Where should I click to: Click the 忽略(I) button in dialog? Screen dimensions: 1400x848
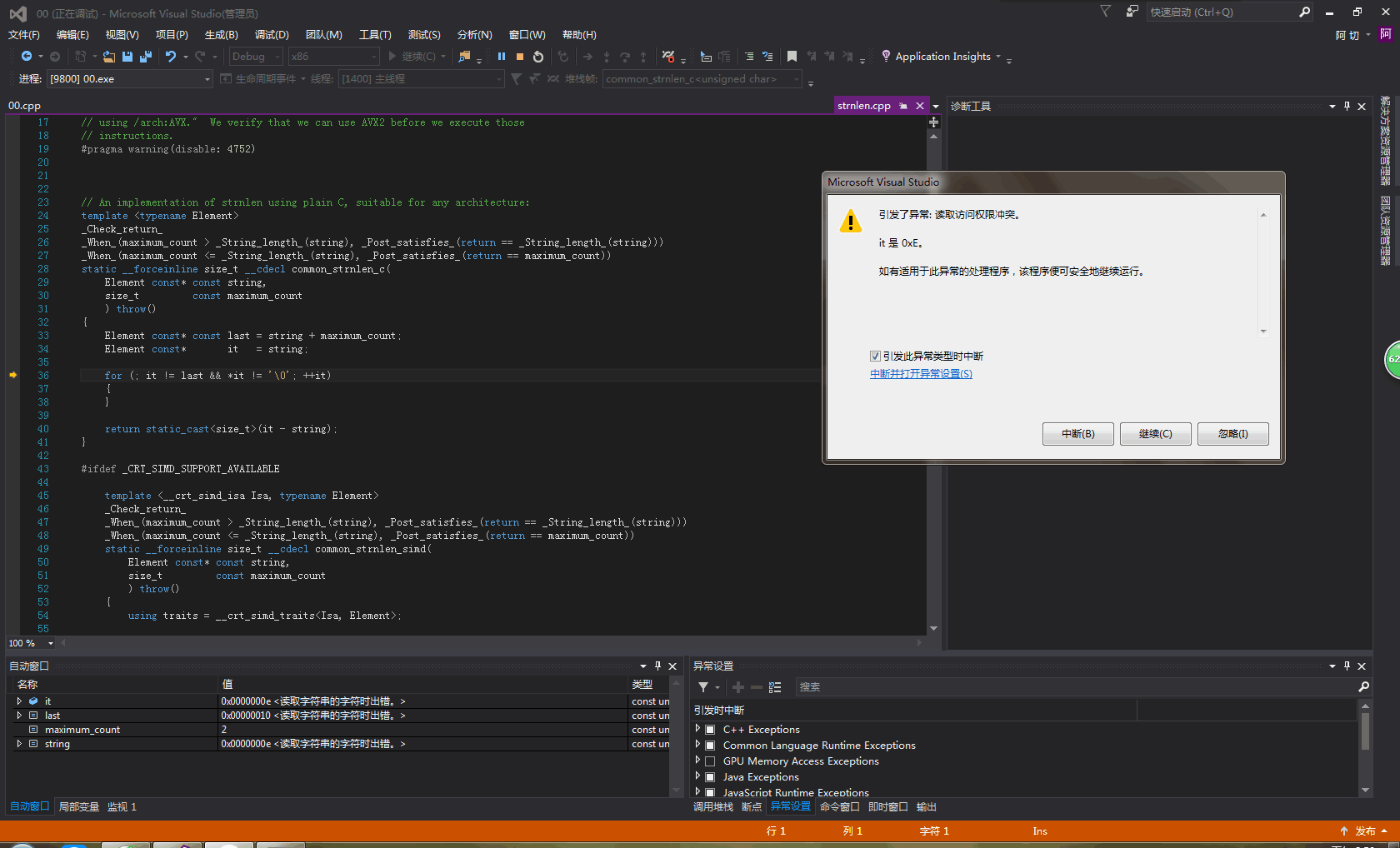coord(1232,434)
